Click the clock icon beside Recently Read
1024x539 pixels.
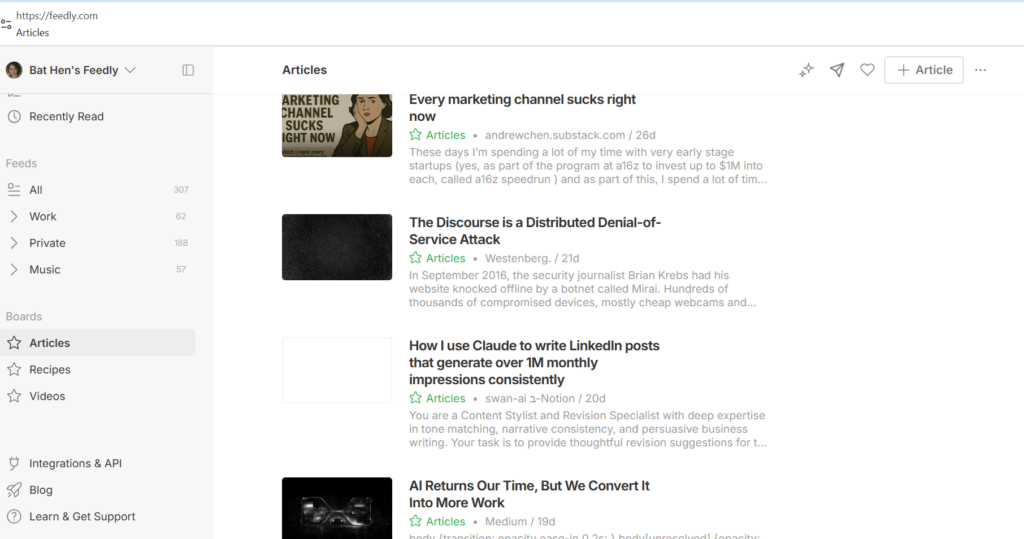[x=14, y=116]
